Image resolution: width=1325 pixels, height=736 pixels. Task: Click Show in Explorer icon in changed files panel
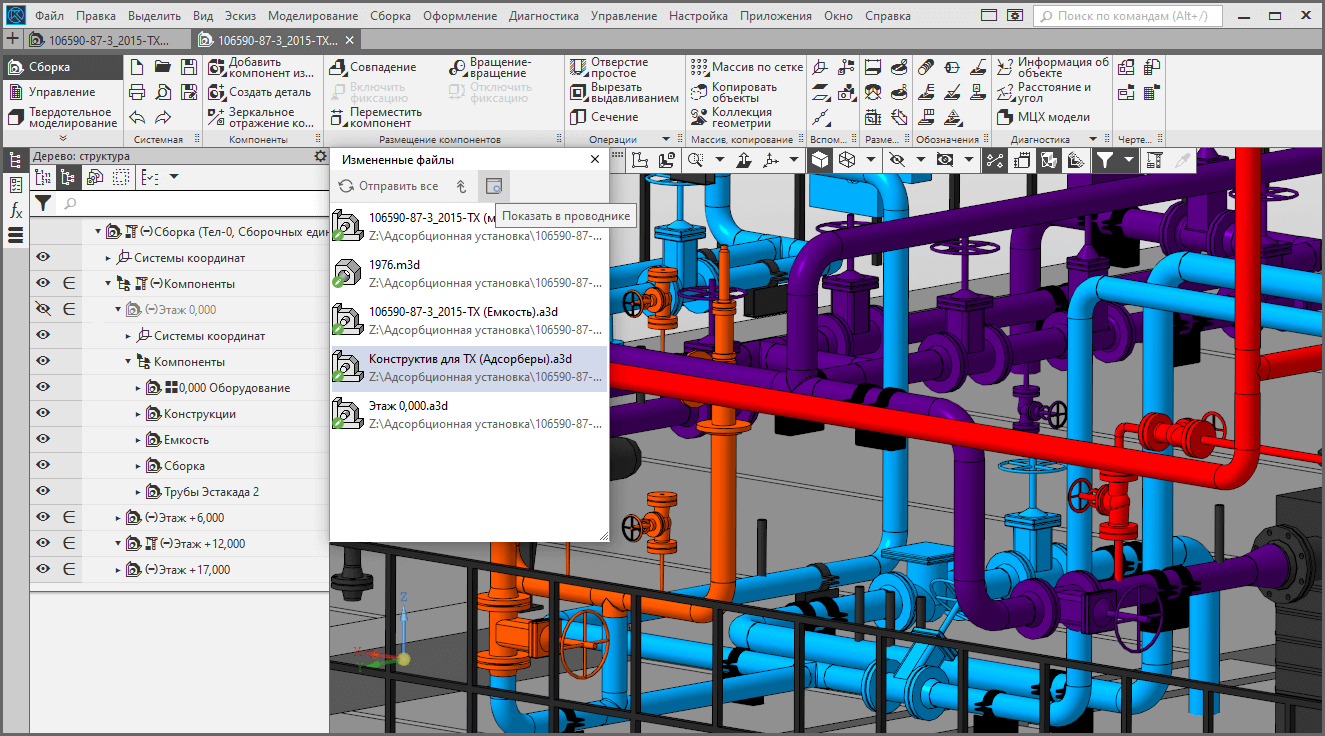493,186
